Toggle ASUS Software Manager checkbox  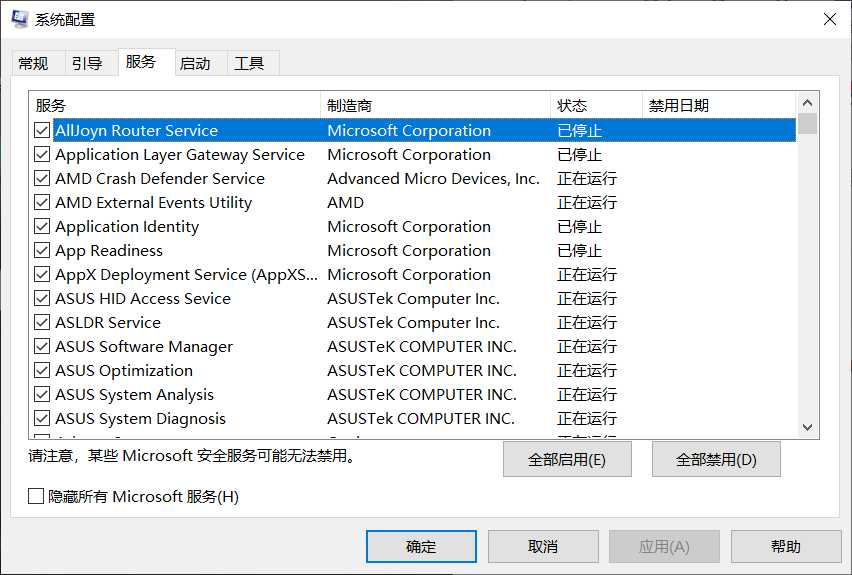(42, 346)
